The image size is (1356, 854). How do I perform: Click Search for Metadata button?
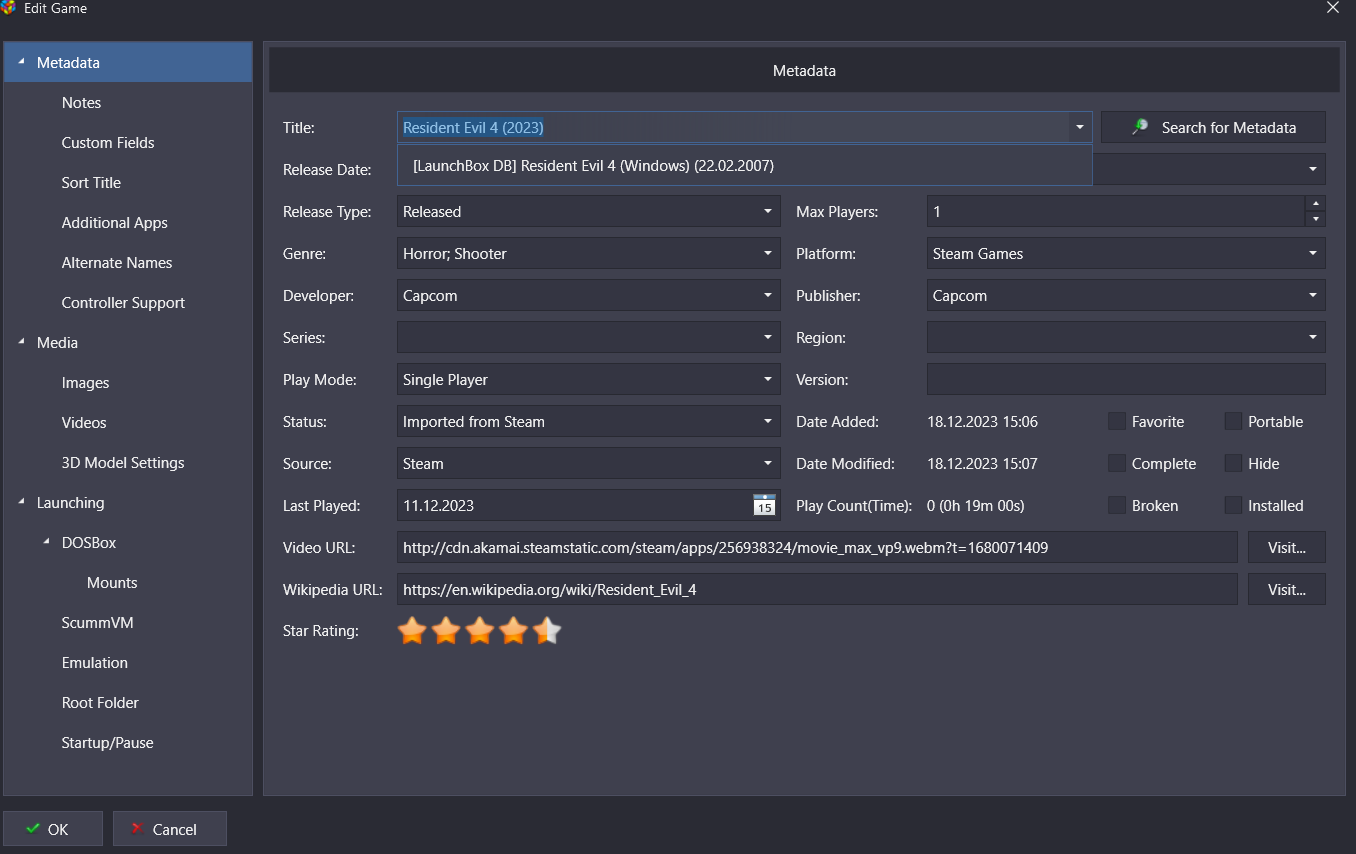pos(1213,127)
